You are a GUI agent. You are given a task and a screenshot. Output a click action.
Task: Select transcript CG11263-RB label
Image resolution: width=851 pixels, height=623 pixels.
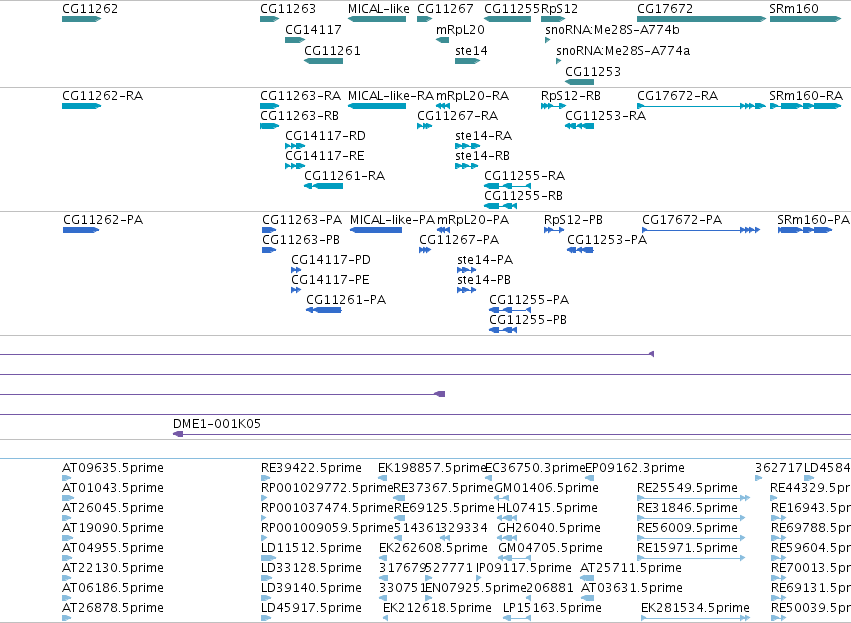click(300, 116)
